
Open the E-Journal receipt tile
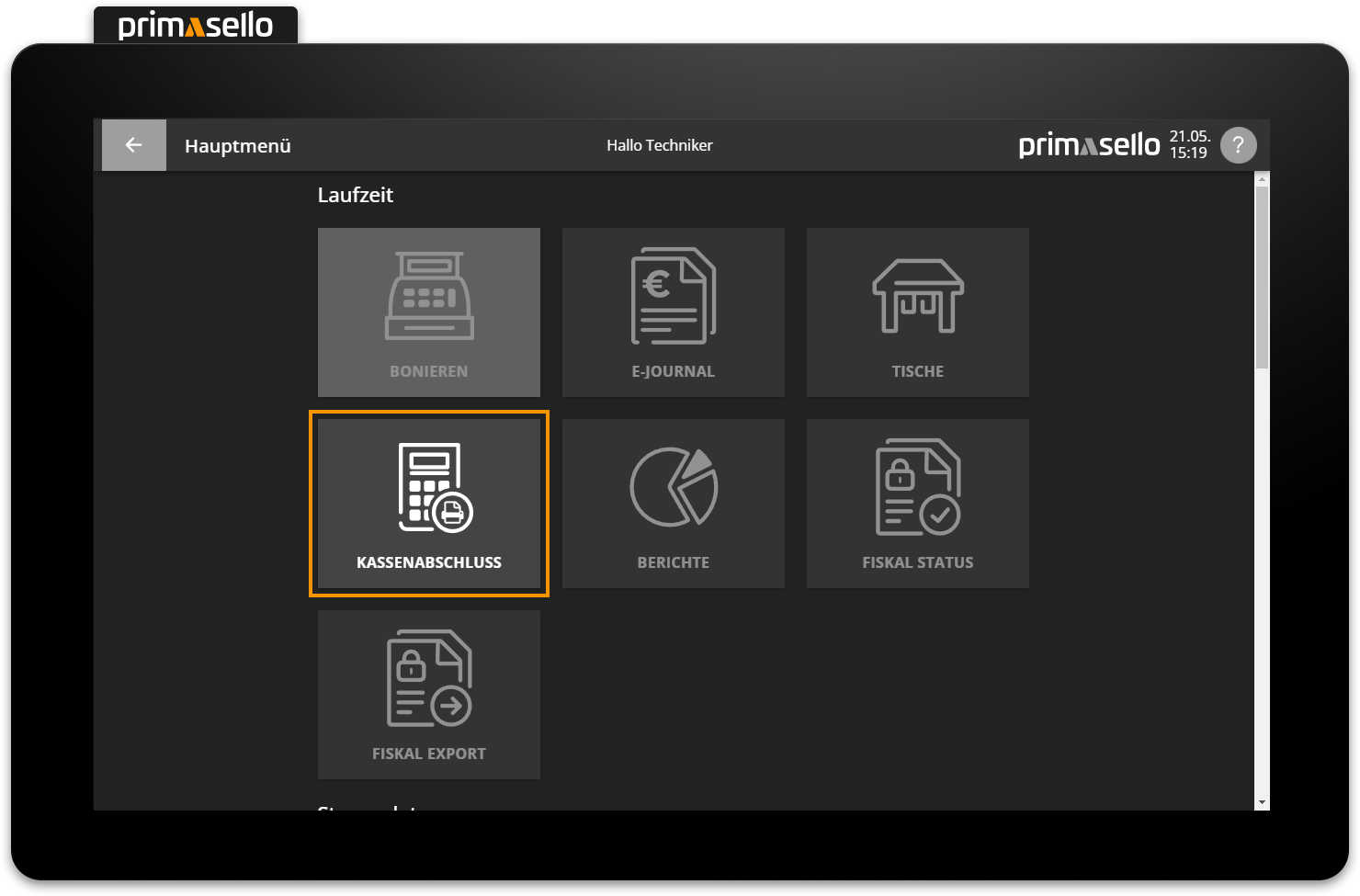click(673, 312)
